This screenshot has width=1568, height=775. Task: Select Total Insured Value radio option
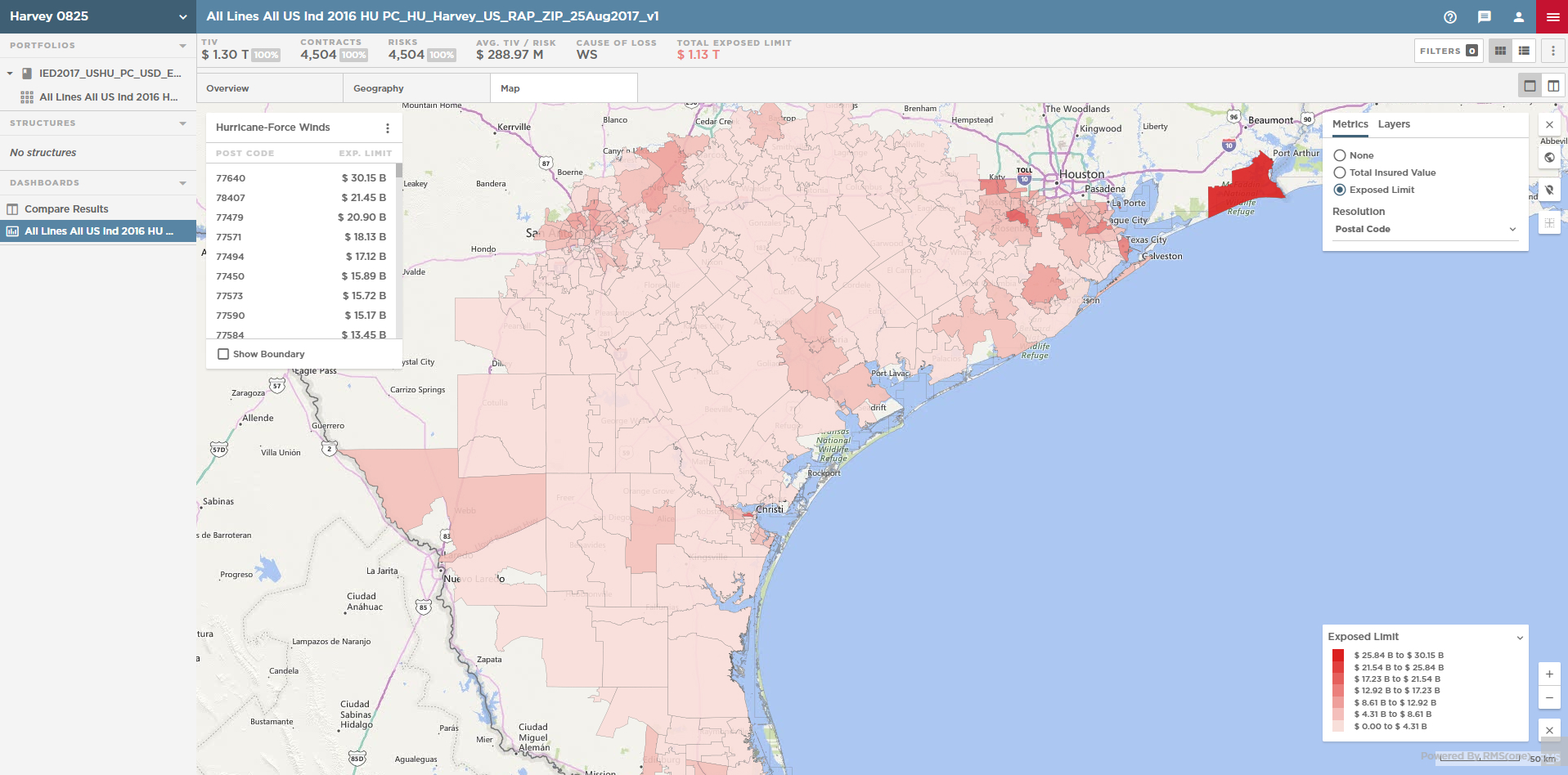(1340, 172)
